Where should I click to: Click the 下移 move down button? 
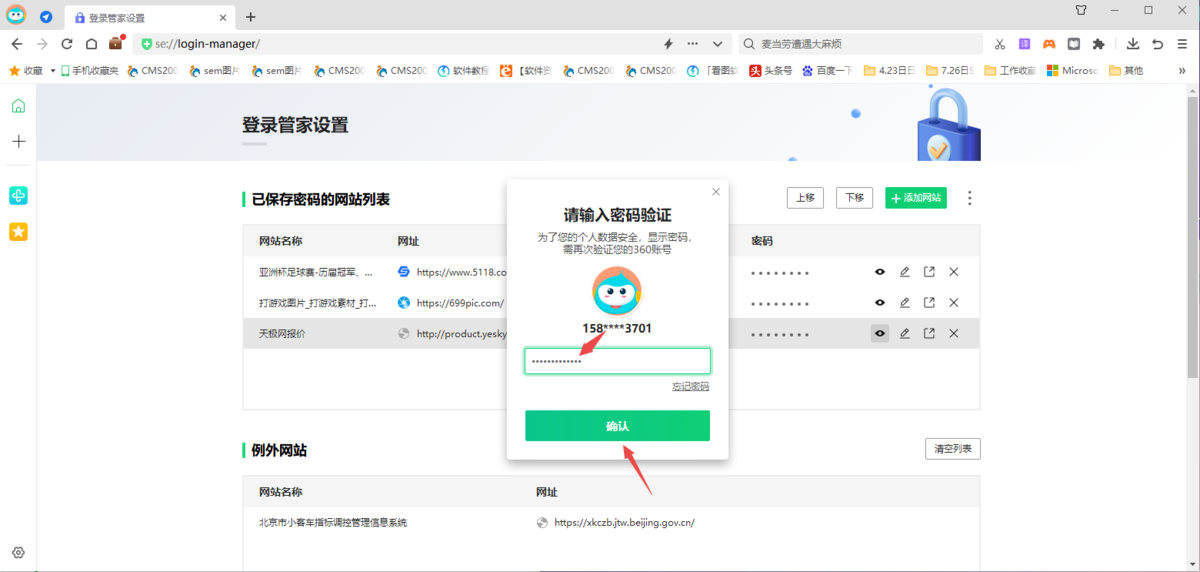[854, 198]
